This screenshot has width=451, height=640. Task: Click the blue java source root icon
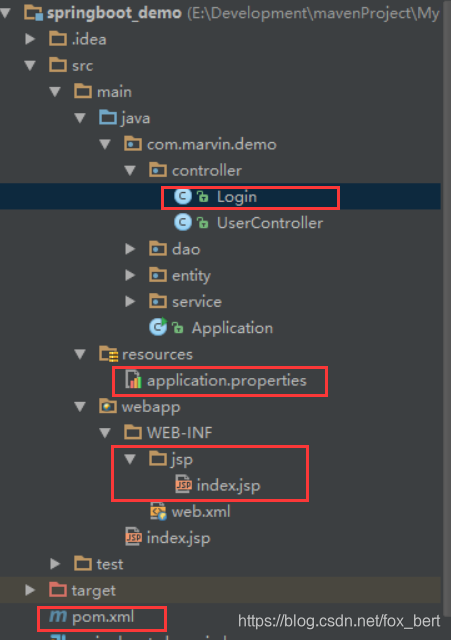point(108,118)
